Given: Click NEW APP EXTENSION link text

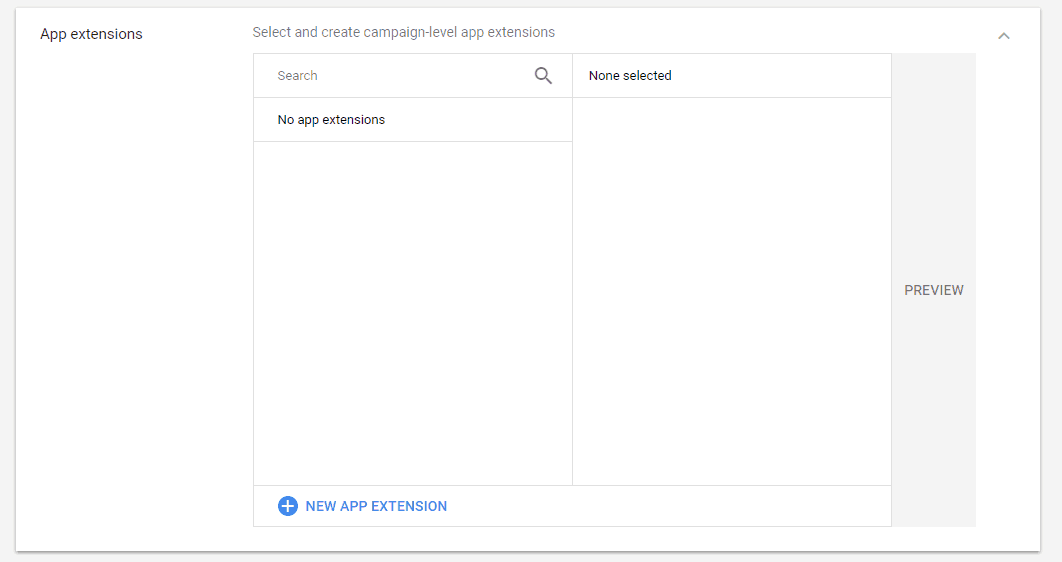Looking at the screenshot, I should (x=376, y=506).
